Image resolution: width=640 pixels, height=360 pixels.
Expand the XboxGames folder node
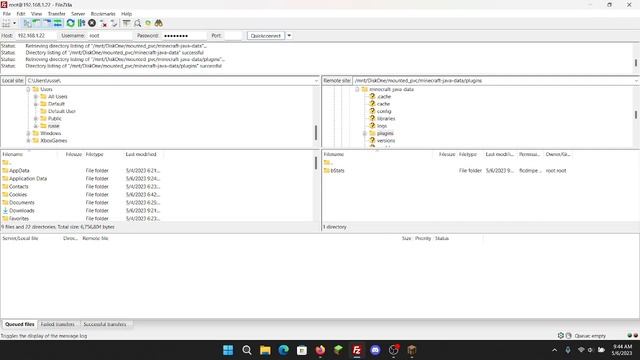28,141
